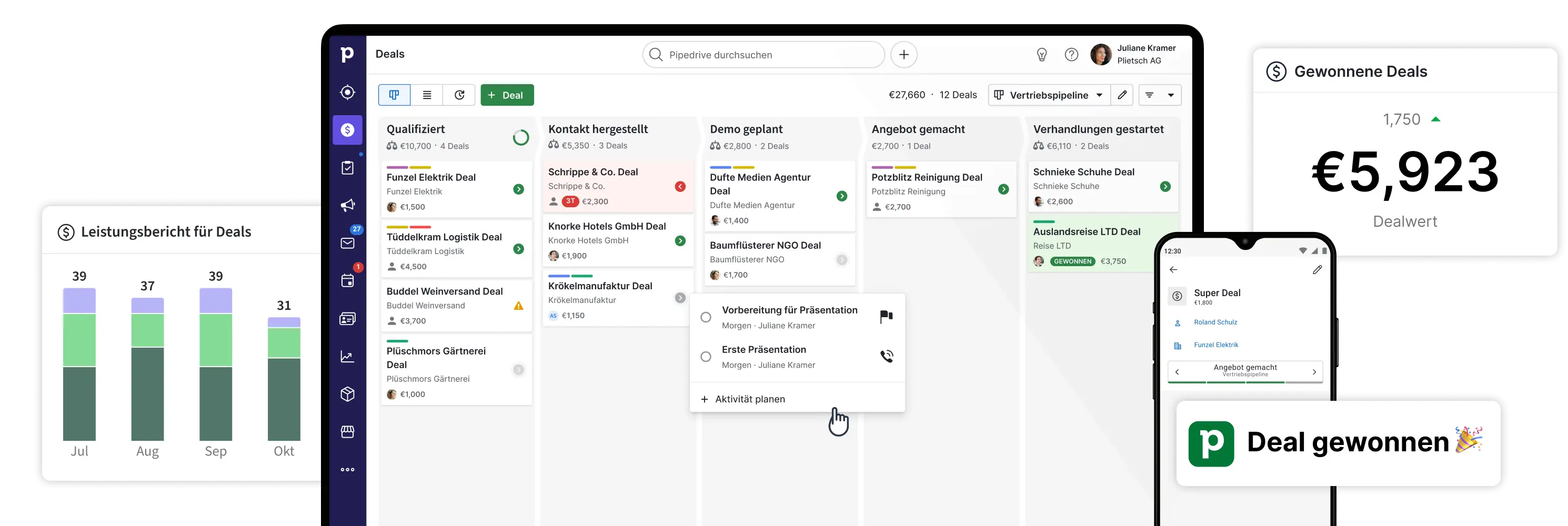Switch to list view of deals
The image size is (1568, 526).
click(x=427, y=95)
